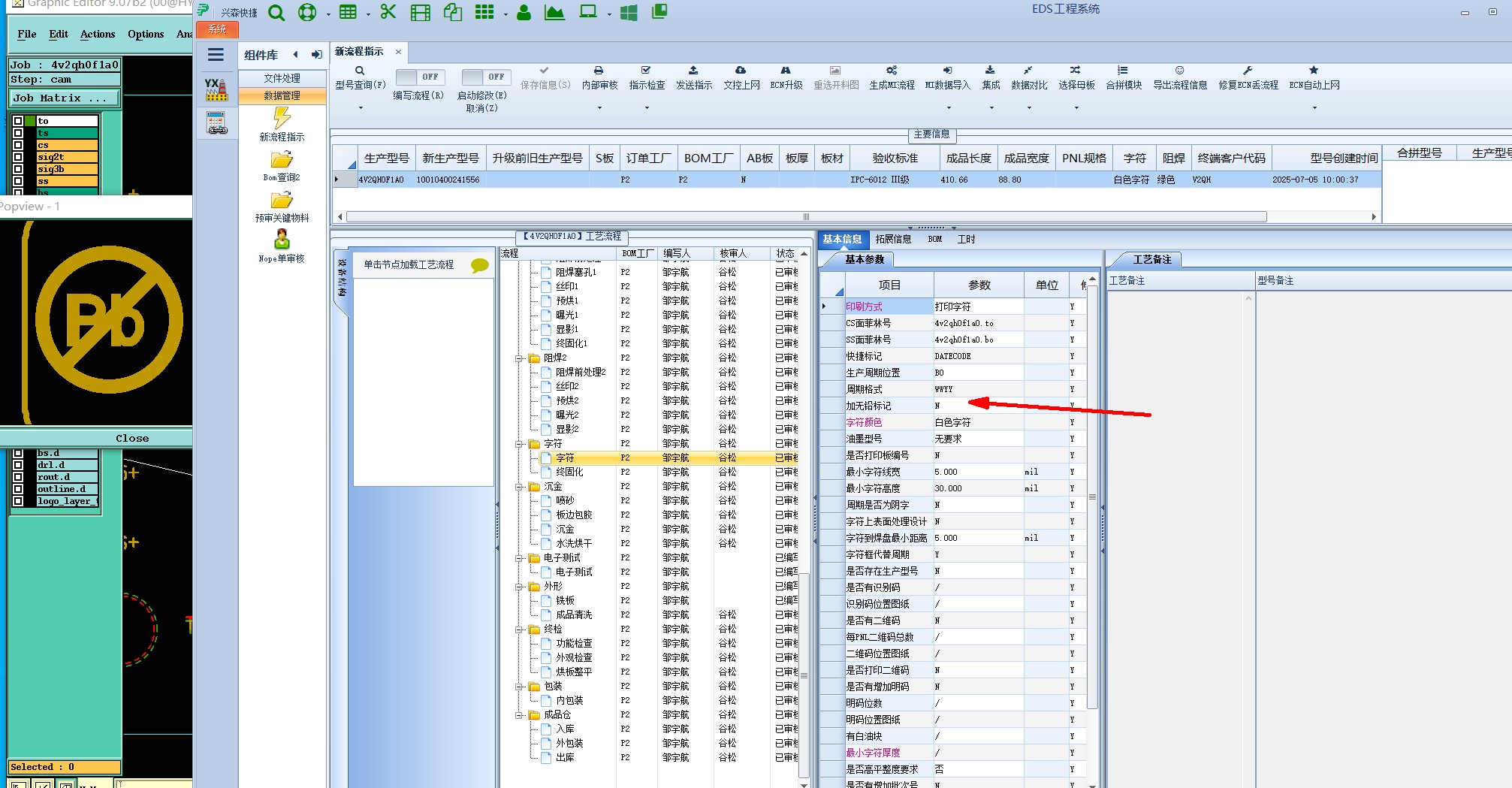Toggle the 编写流程(R) OFF switch
Screen dimensions: 1512x788
click(x=420, y=77)
